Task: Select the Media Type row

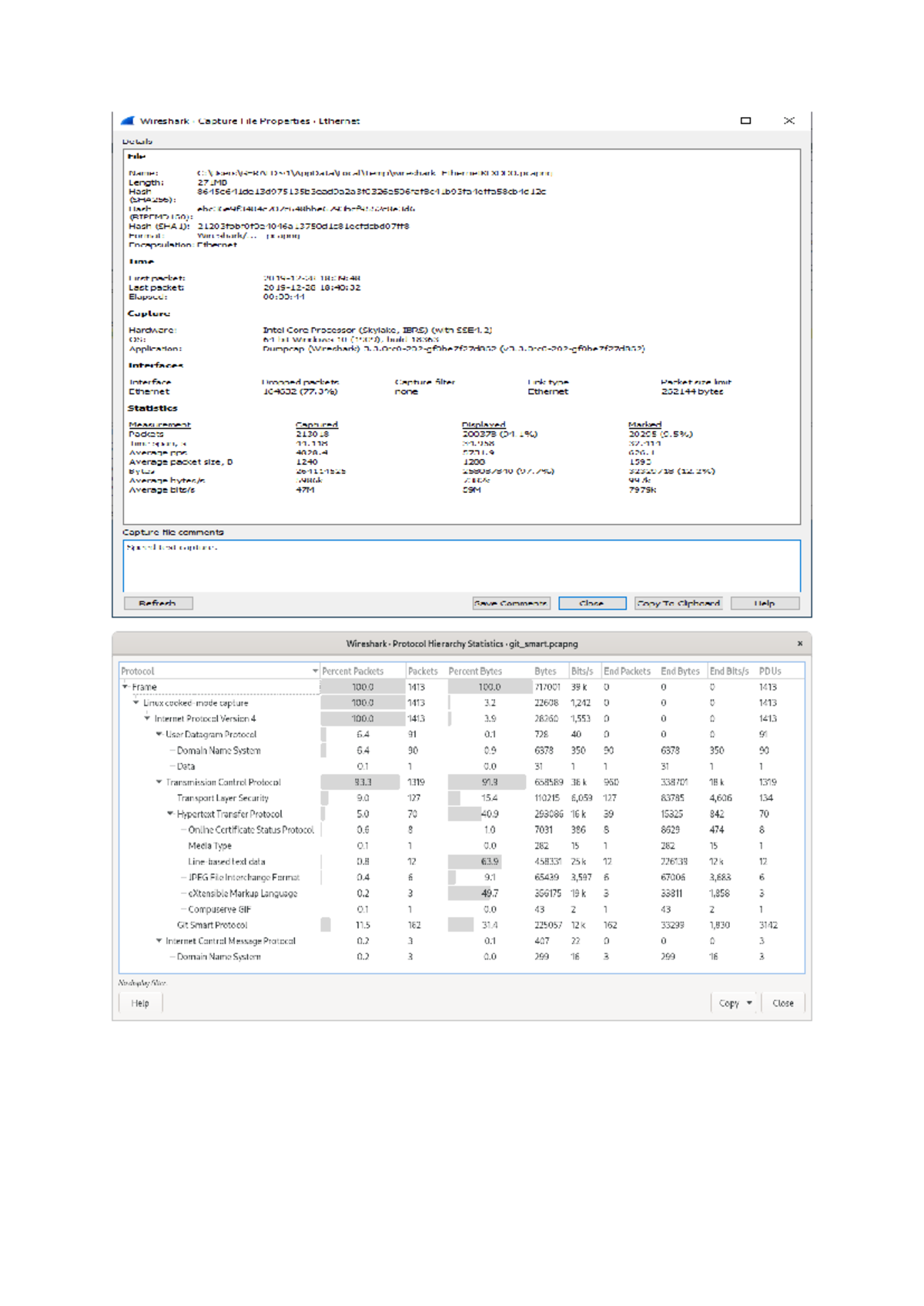Action: click(x=462, y=846)
